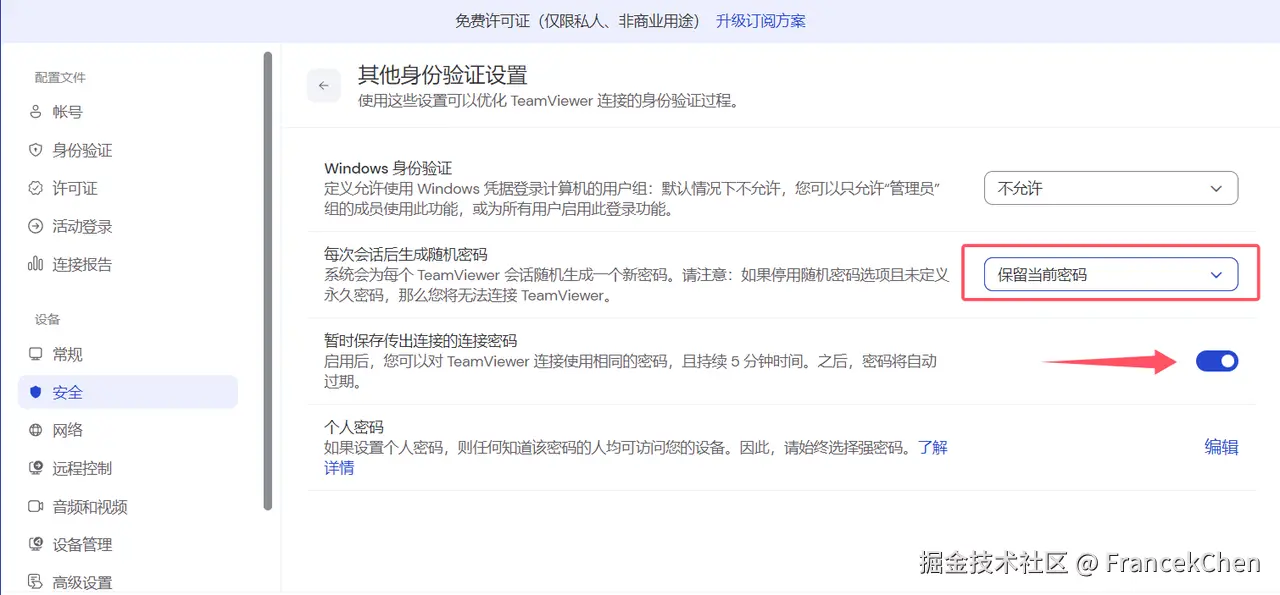
Task: Open 网络 settings
Action: pyautogui.click(x=128, y=430)
